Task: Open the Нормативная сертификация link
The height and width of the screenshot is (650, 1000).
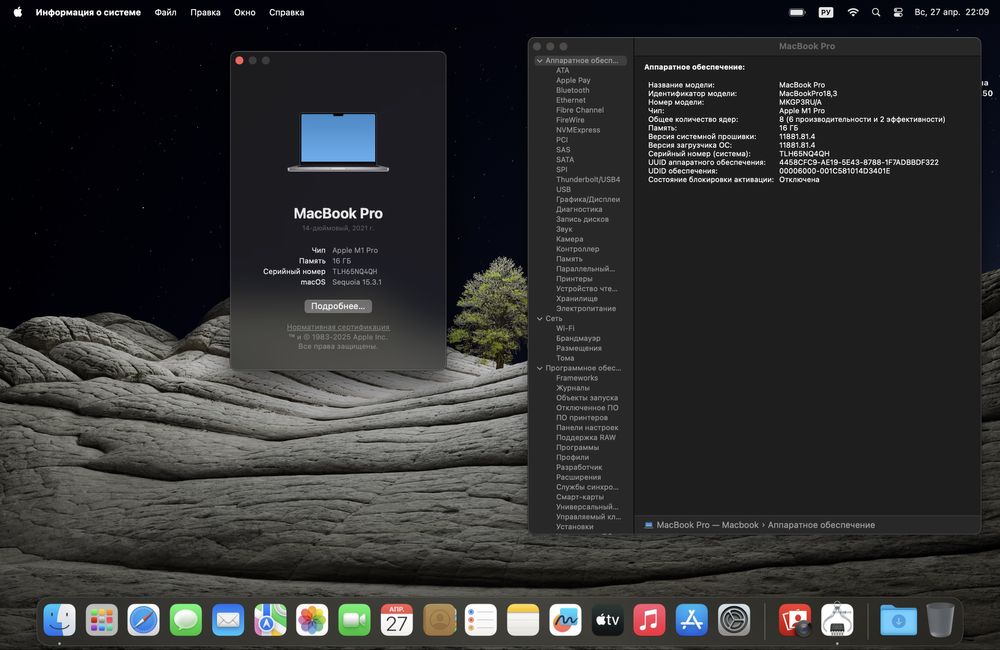Action: [x=338, y=327]
